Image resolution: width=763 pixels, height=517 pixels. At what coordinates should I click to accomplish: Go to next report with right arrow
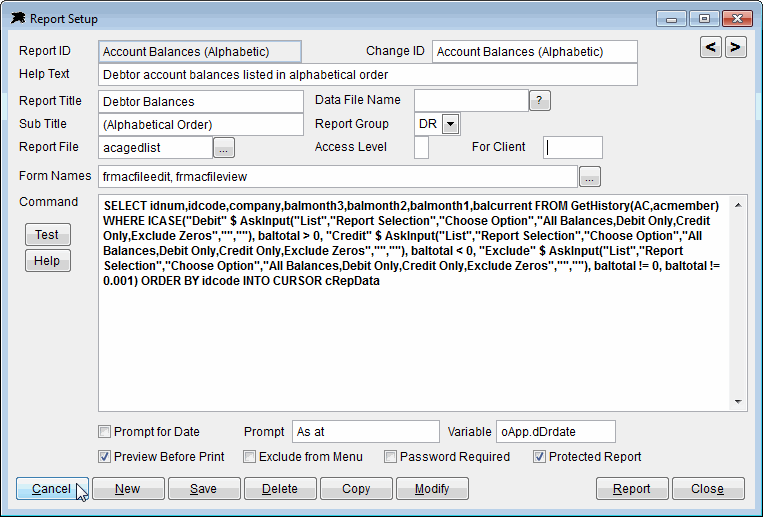click(x=735, y=48)
